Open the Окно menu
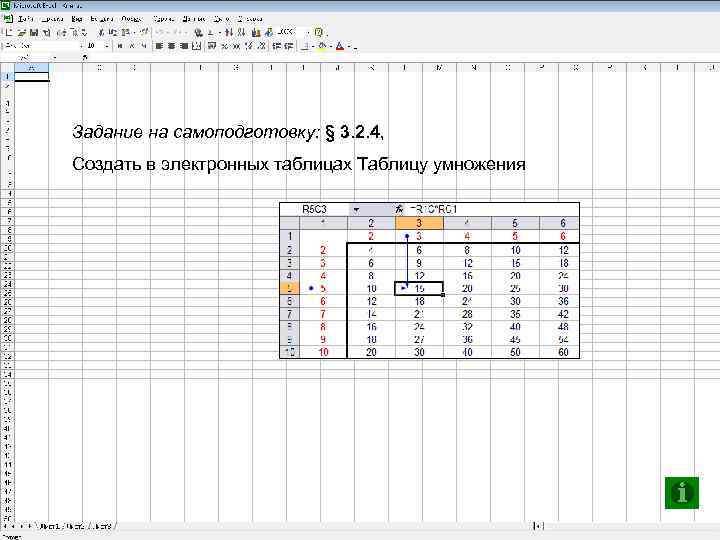This screenshot has width=720, height=540. 221,19
